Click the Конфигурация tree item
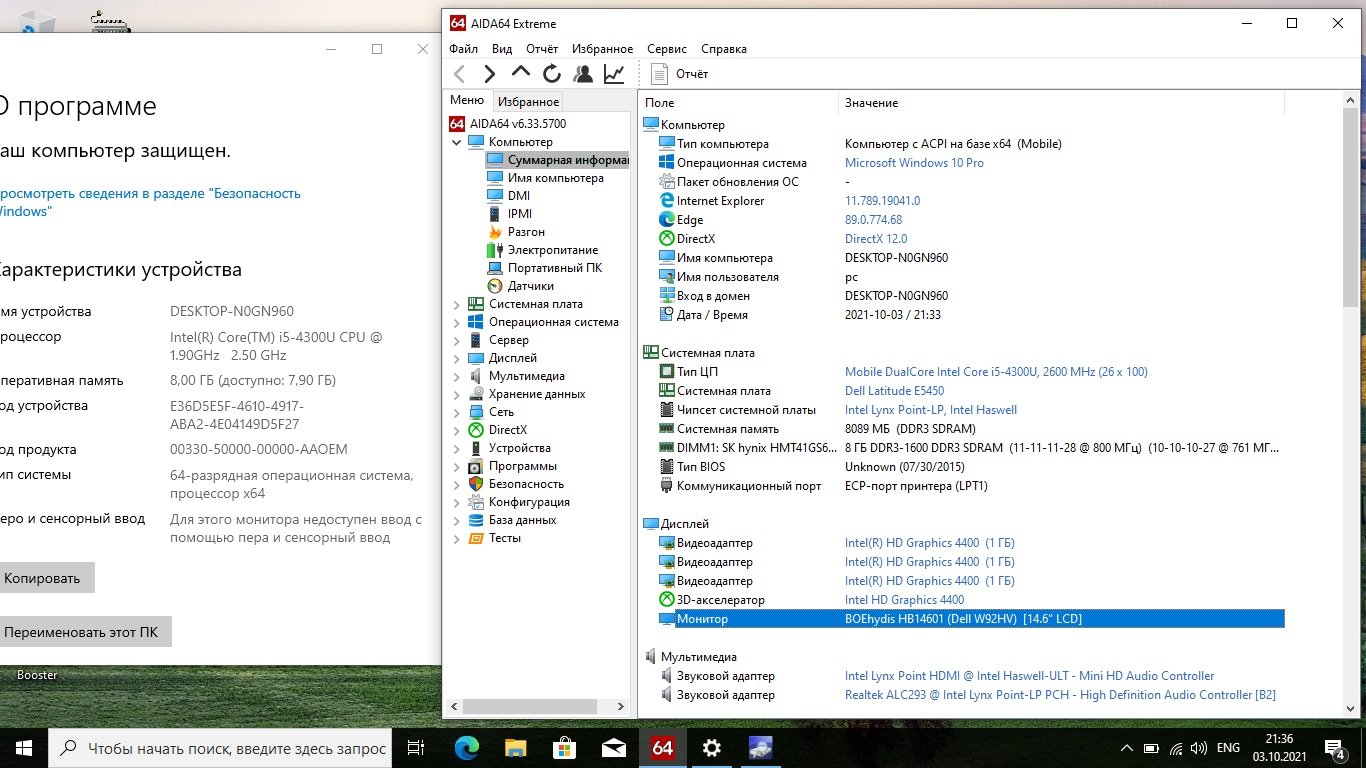The height and width of the screenshot is (768, 1366). [x=528, y=502]
